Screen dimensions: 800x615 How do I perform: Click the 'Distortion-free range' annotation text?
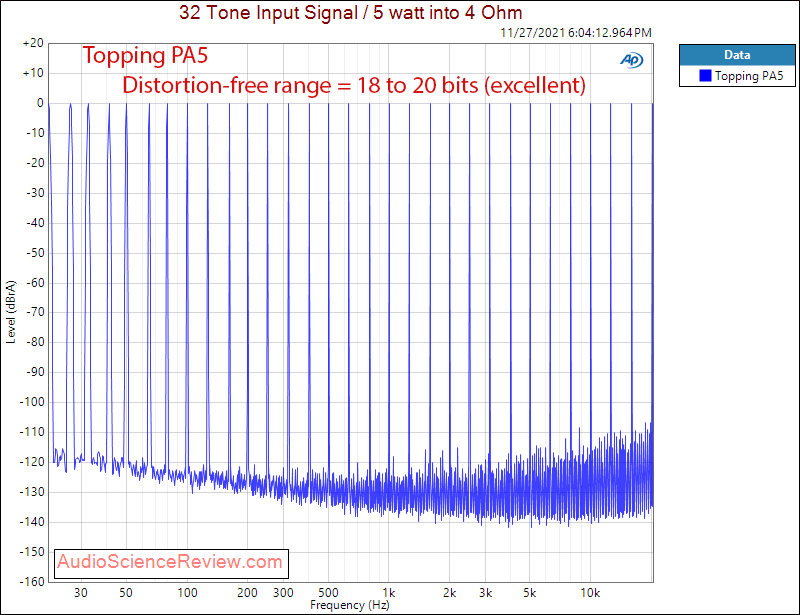pos(354,85)
